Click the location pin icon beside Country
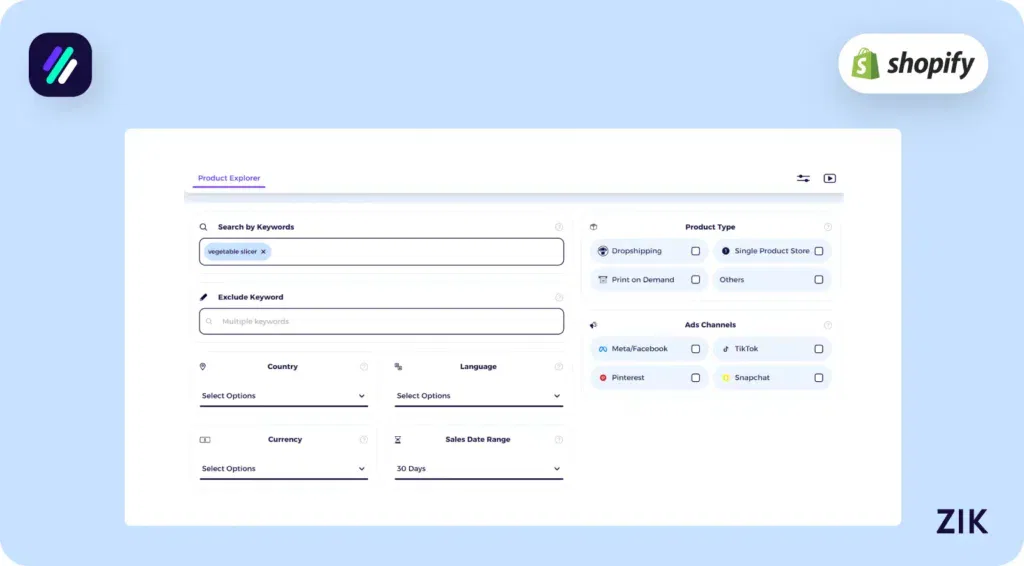This screenshot has height=566, width=1024. coord(202,367)
